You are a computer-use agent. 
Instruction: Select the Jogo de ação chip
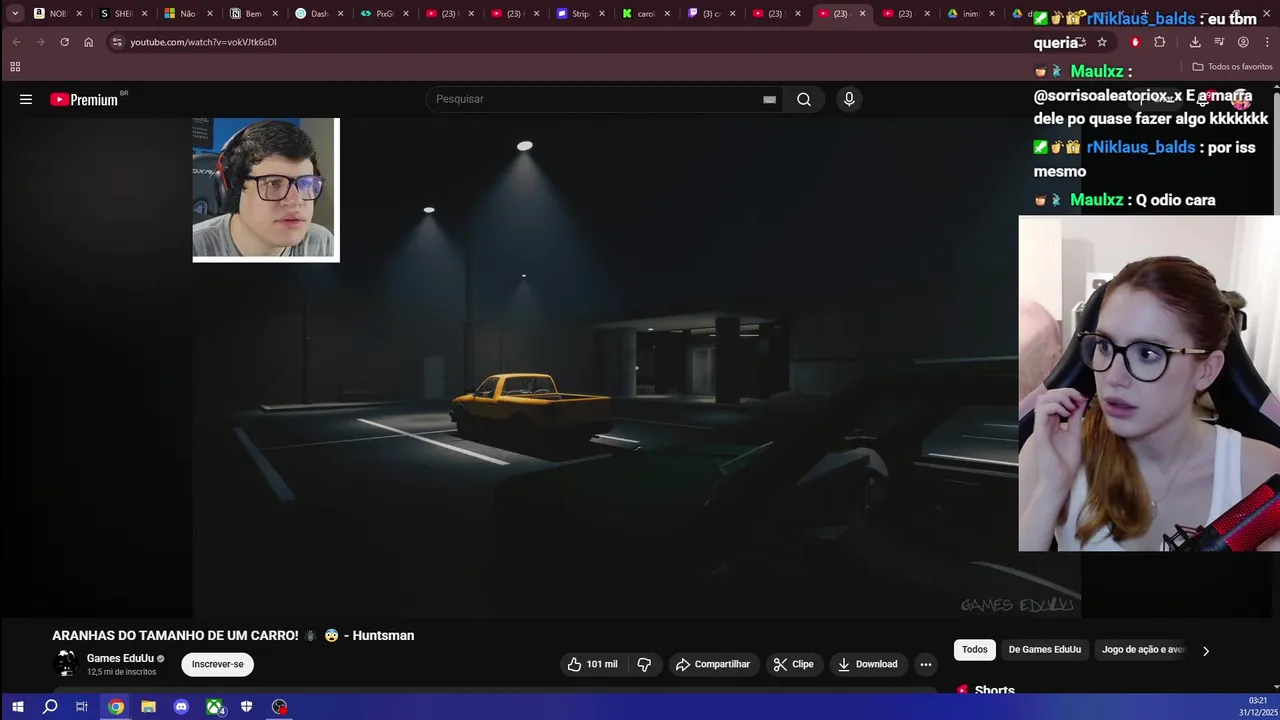[x=1142, y=650]
